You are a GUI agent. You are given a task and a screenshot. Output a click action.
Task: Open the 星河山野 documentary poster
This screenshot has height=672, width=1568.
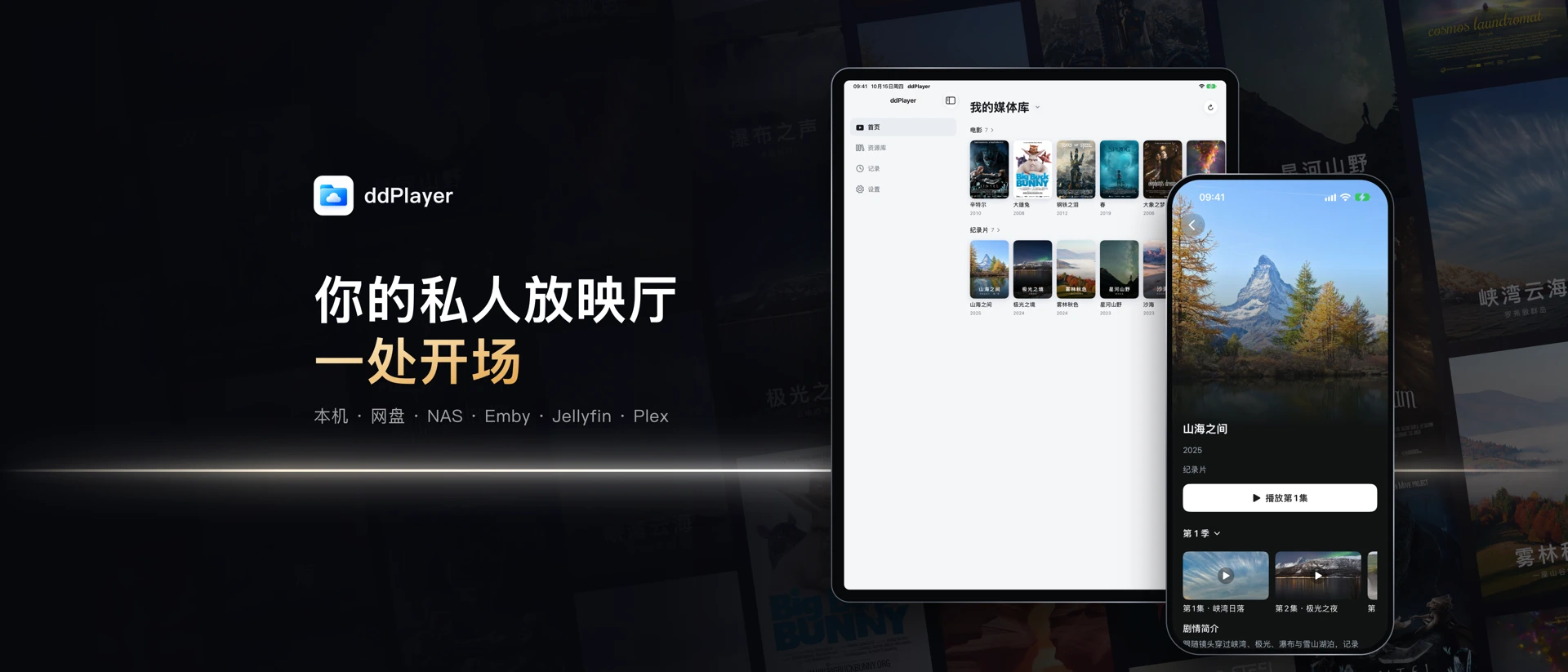point(1119,269)
